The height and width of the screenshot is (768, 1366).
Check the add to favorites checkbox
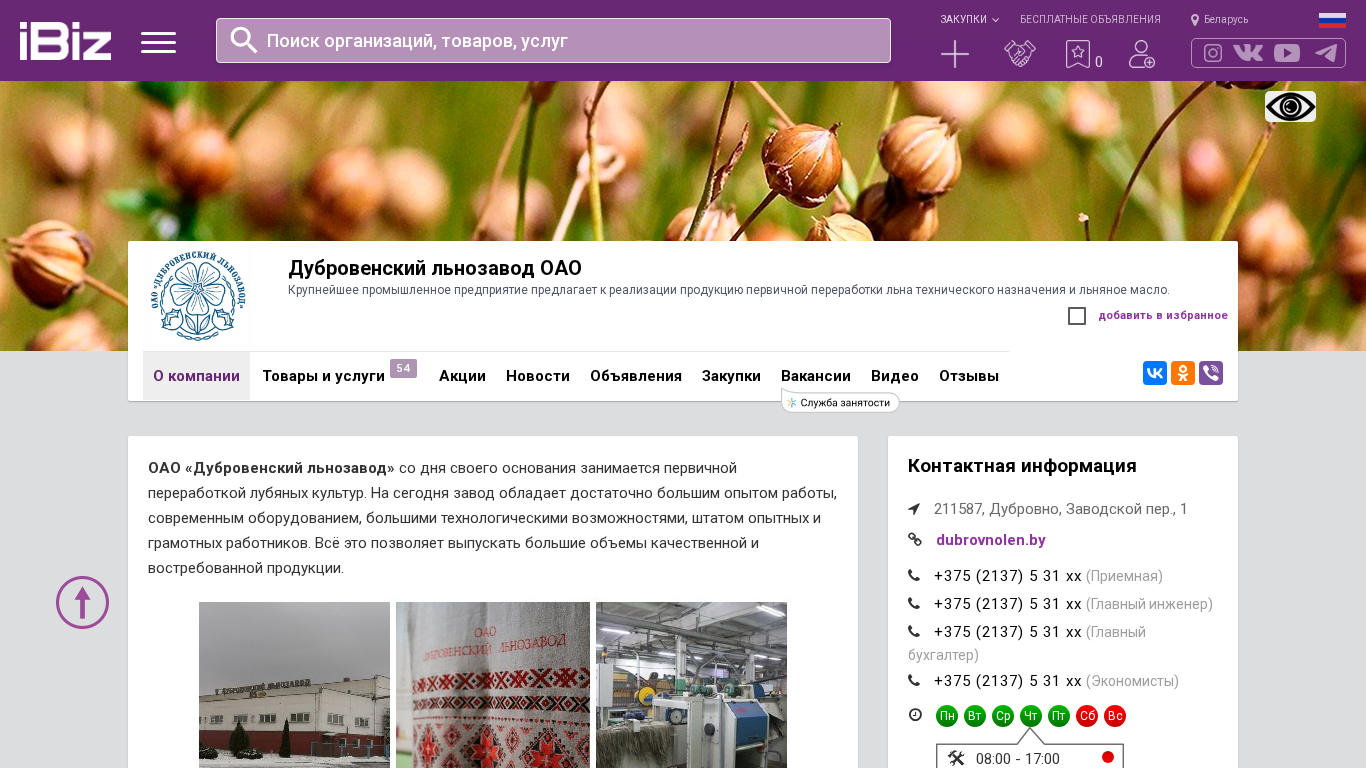[1077, 316]
